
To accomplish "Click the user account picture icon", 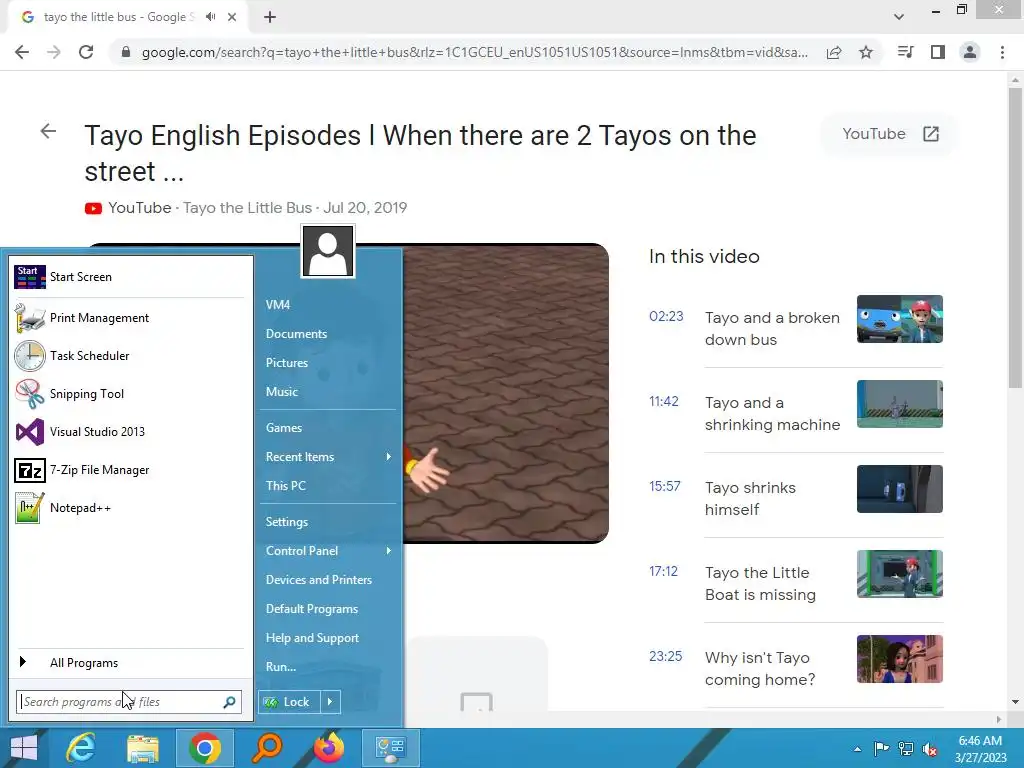I will 328,251.
